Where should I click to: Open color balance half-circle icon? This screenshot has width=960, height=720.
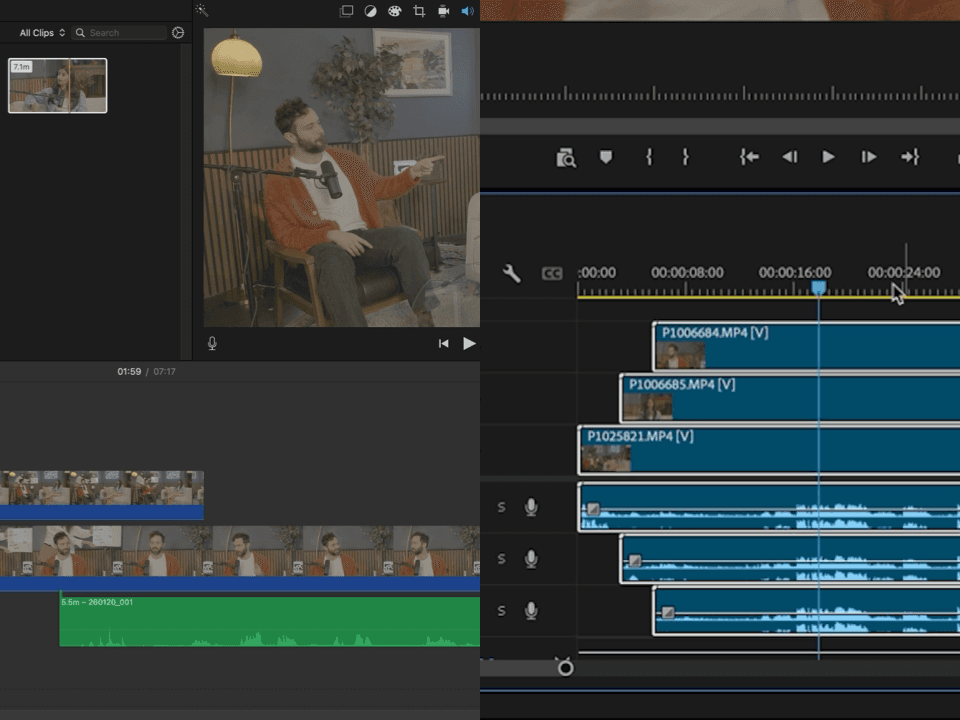[370, 11]
